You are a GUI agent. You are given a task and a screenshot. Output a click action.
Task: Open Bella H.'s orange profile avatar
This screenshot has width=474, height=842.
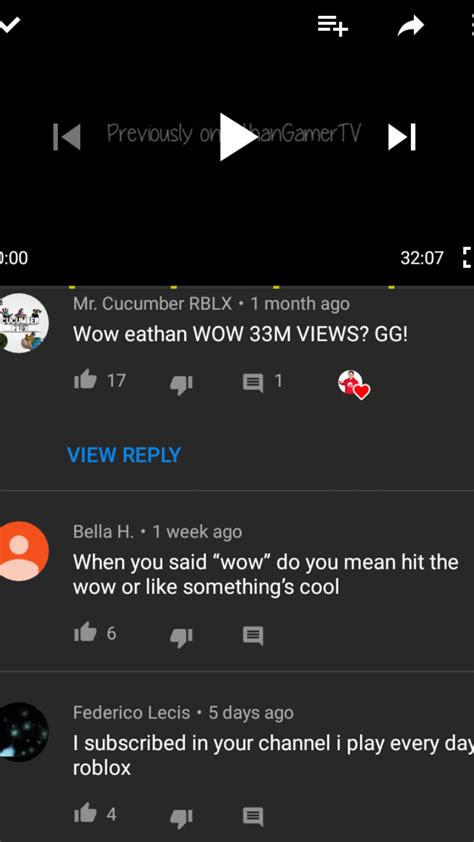(x=21, y=551)
